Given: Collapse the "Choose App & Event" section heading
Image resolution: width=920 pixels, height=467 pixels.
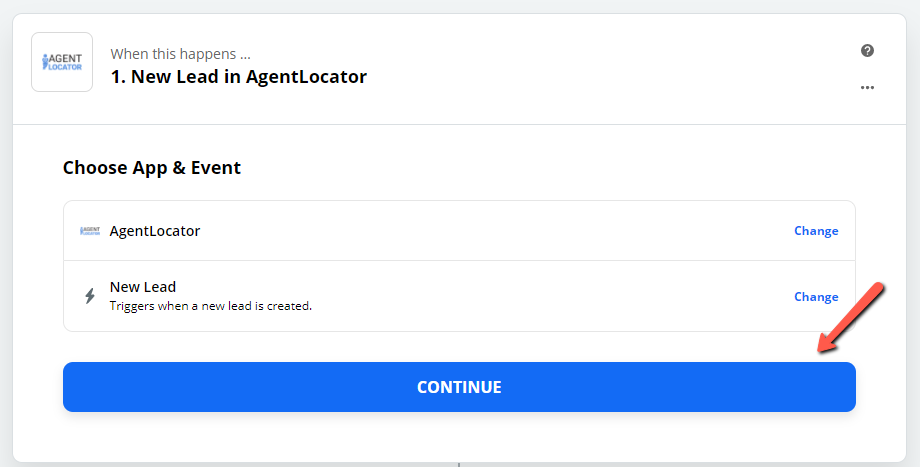Looking at the screenshot, I should pos(152,168).
